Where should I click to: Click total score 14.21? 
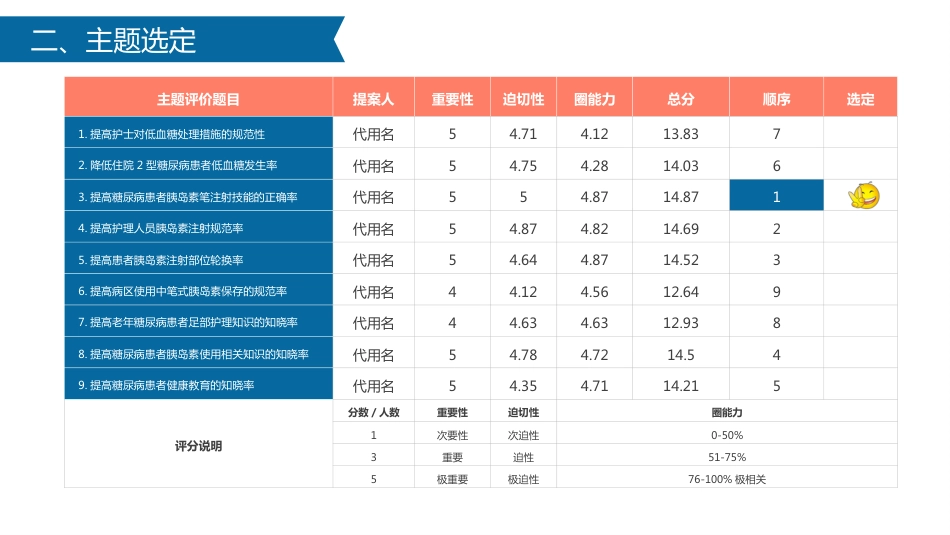click(680, 386)
